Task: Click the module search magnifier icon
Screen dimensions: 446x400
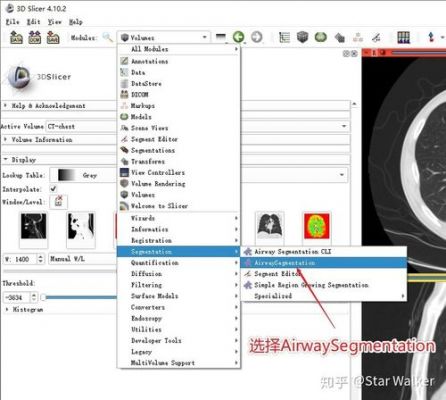Action: click(x=108, y=37)
